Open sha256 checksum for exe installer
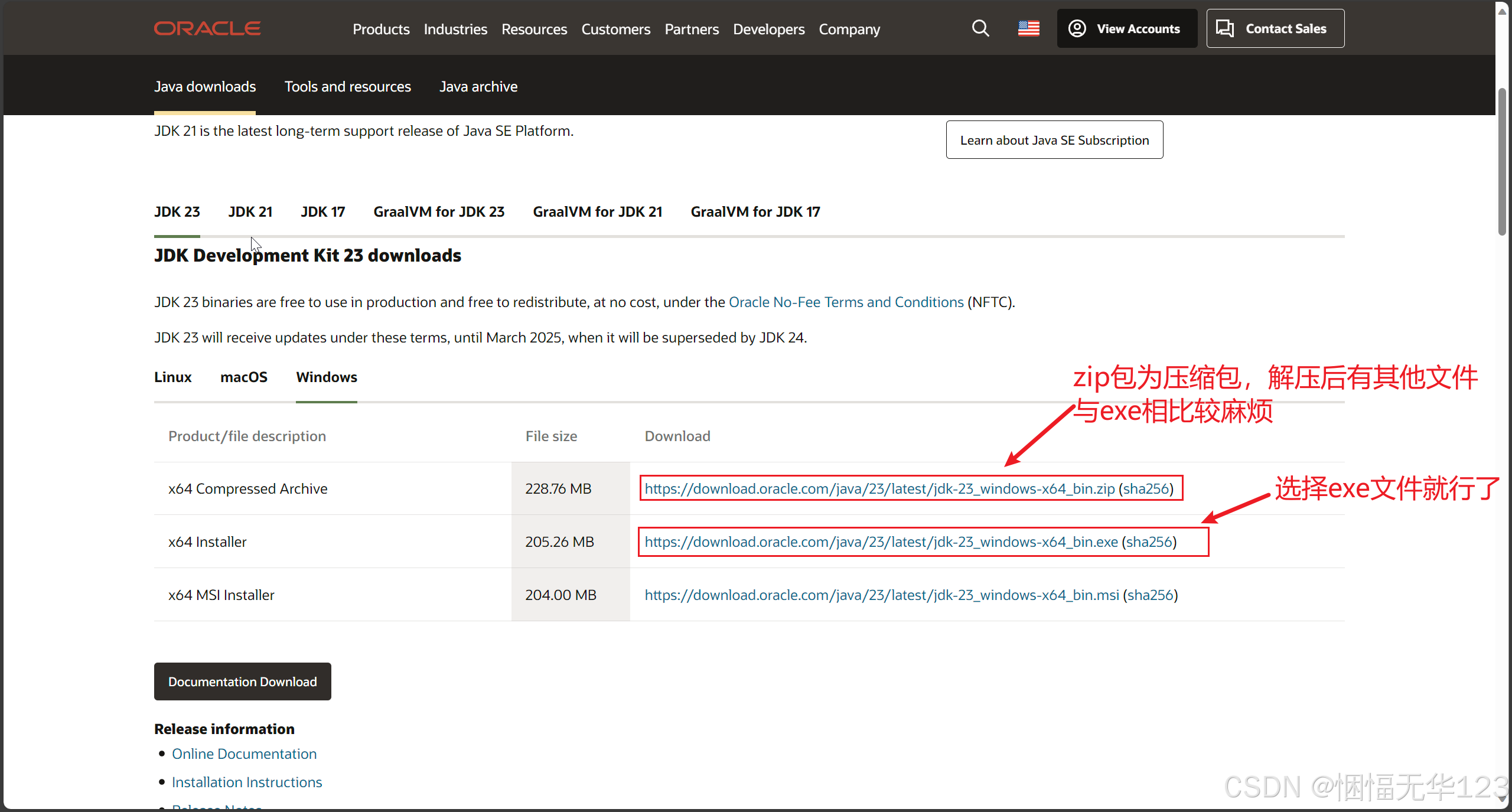 pyautogui.click(x=1149, y=542)
